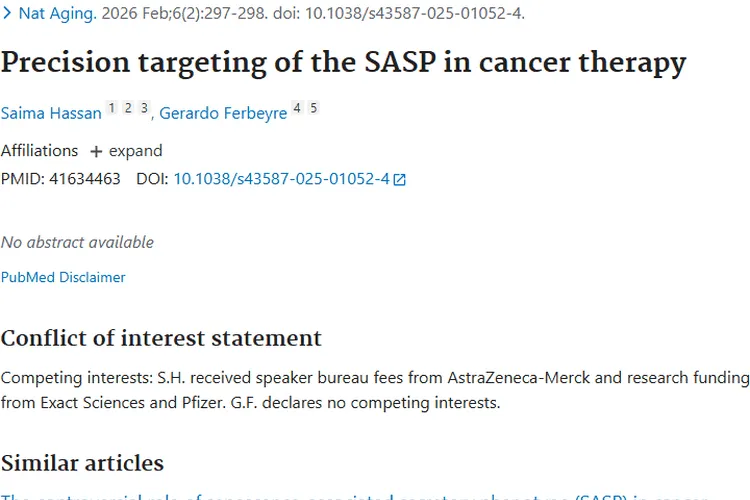Open author Gerardo Ferbeyre's link

point(223,113)
